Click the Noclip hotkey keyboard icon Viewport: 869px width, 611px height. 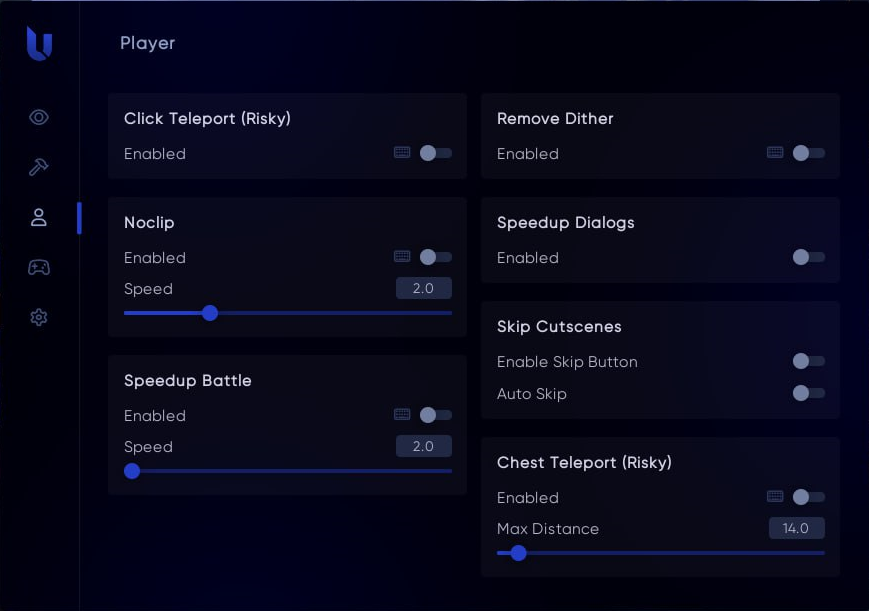click(x=402, y=257)
